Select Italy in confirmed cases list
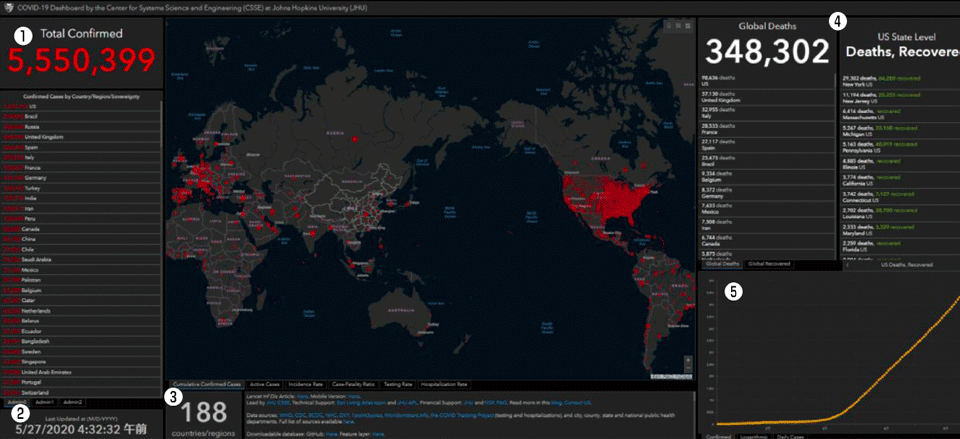Screen dimensions: 960x439 (81, 157)
